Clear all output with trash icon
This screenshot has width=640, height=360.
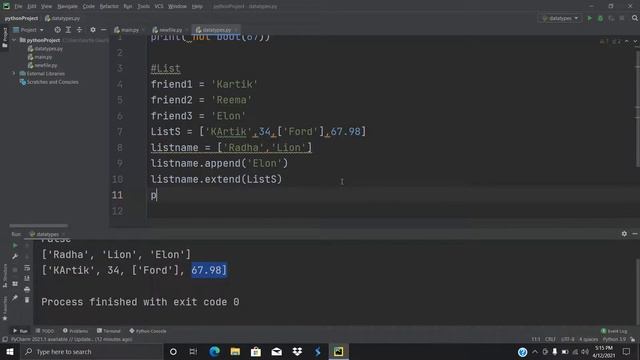coord(27,300)
